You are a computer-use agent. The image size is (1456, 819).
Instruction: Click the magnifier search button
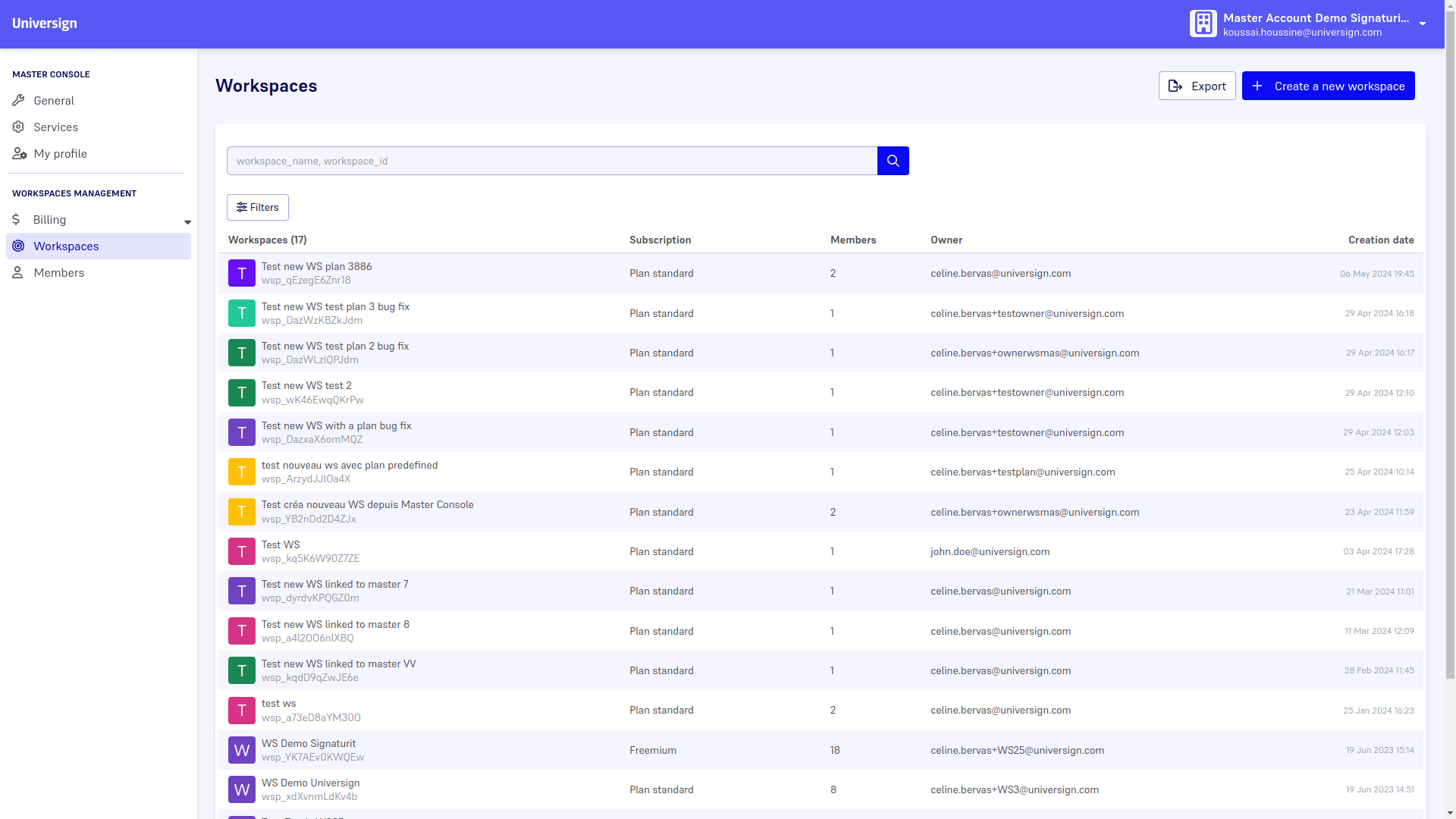(x=893, y=161)
